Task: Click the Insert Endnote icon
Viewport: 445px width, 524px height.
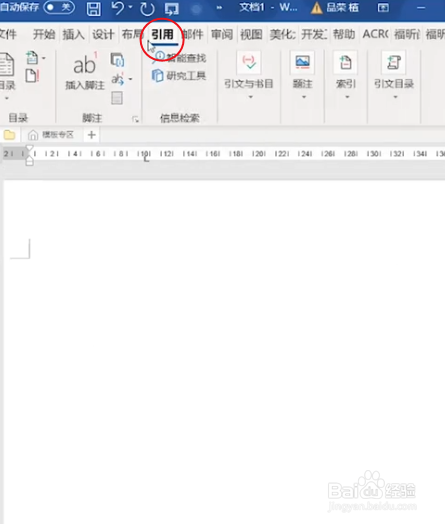Action: pyautogui.click(x=117, y=60)
